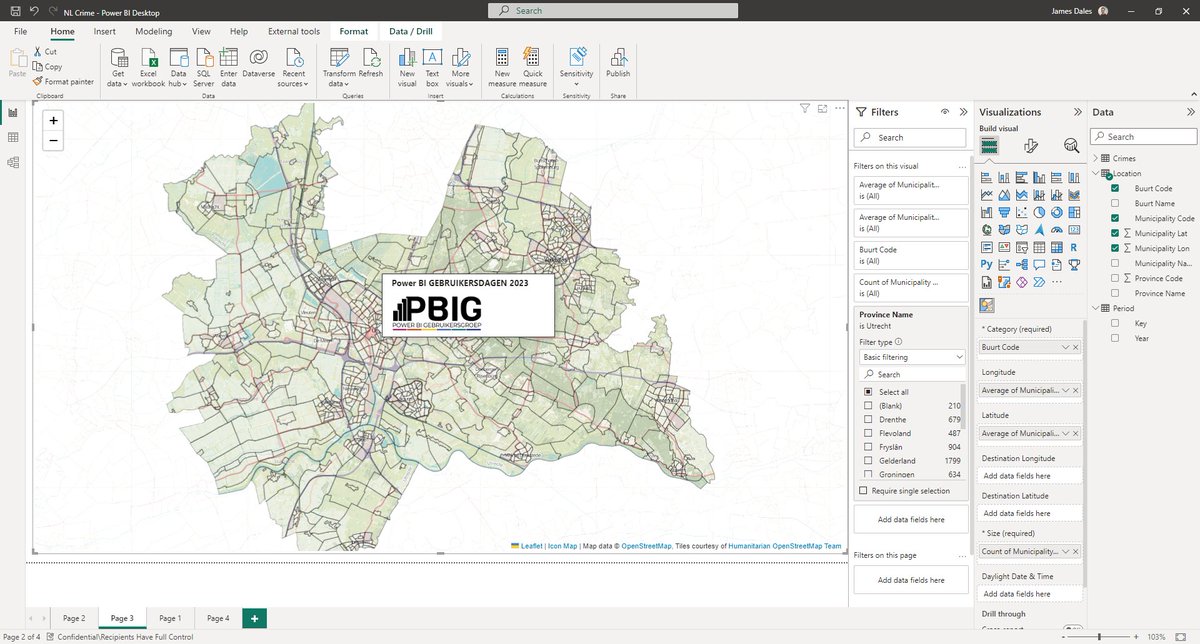Switch to Data view in left sidebar
This screenshot has width=1200, height=644.
[13, 137]
